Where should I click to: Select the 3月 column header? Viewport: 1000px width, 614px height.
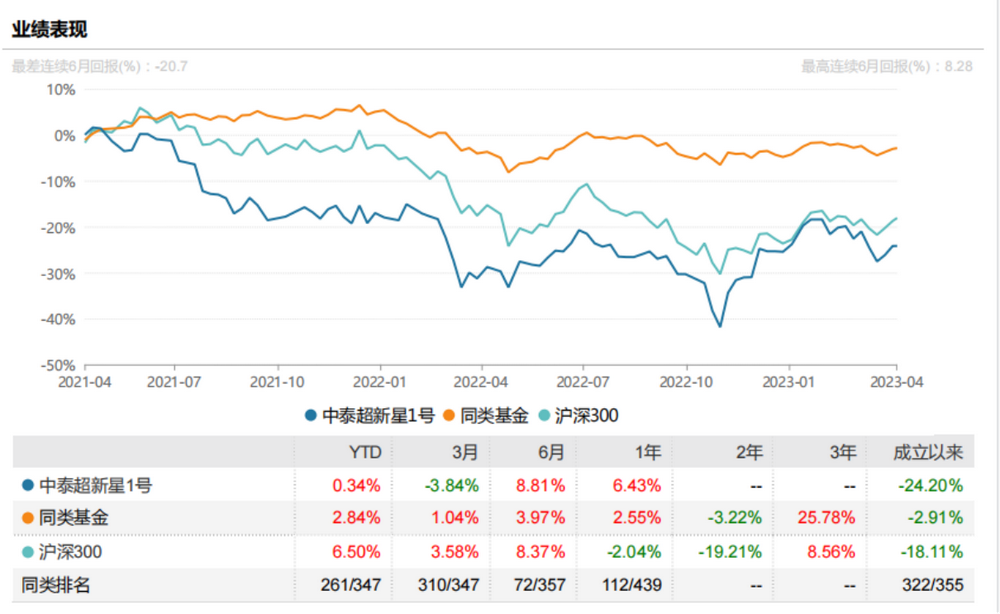click(466, 453)
